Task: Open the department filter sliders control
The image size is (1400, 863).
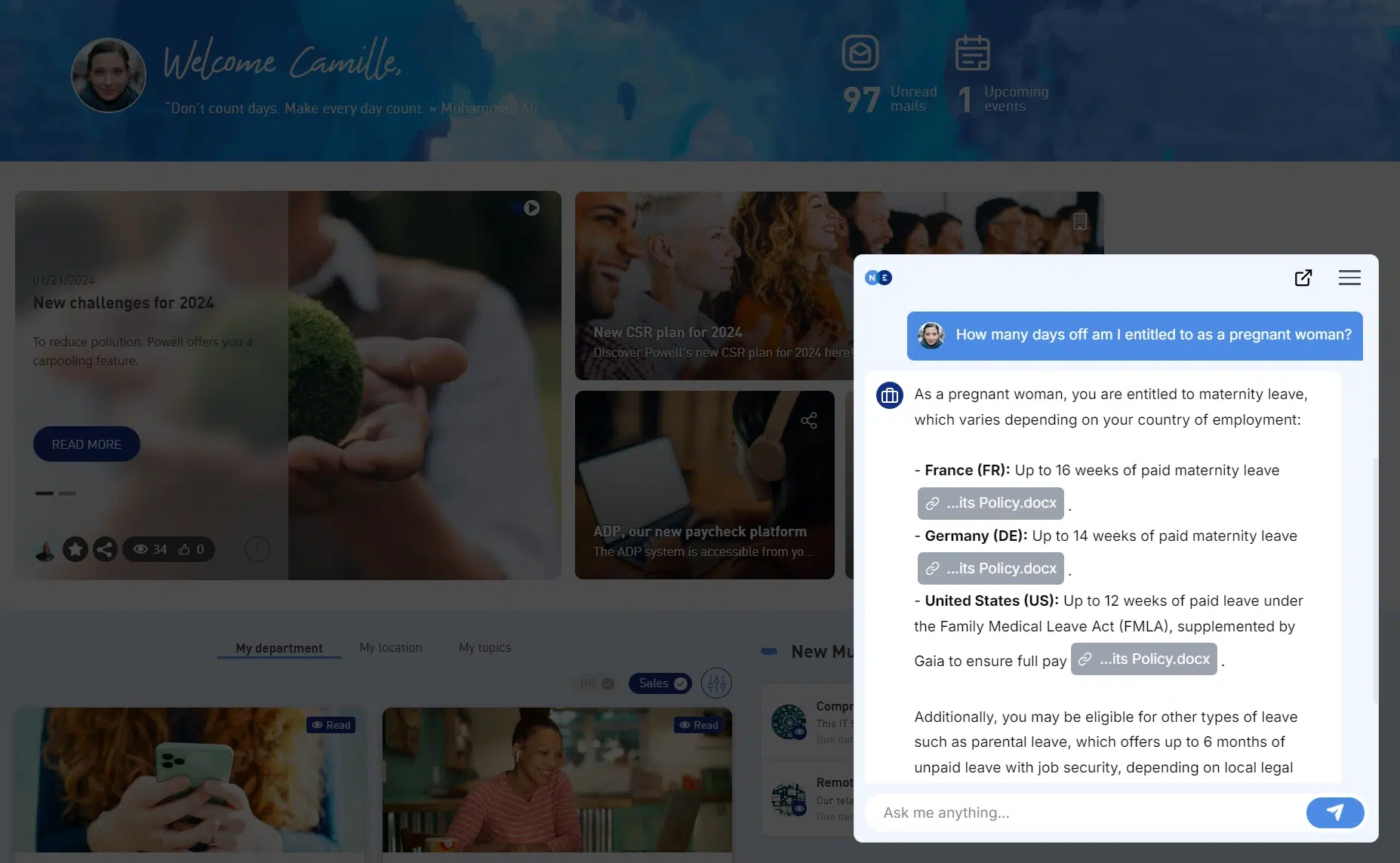Action: point(716,683)
